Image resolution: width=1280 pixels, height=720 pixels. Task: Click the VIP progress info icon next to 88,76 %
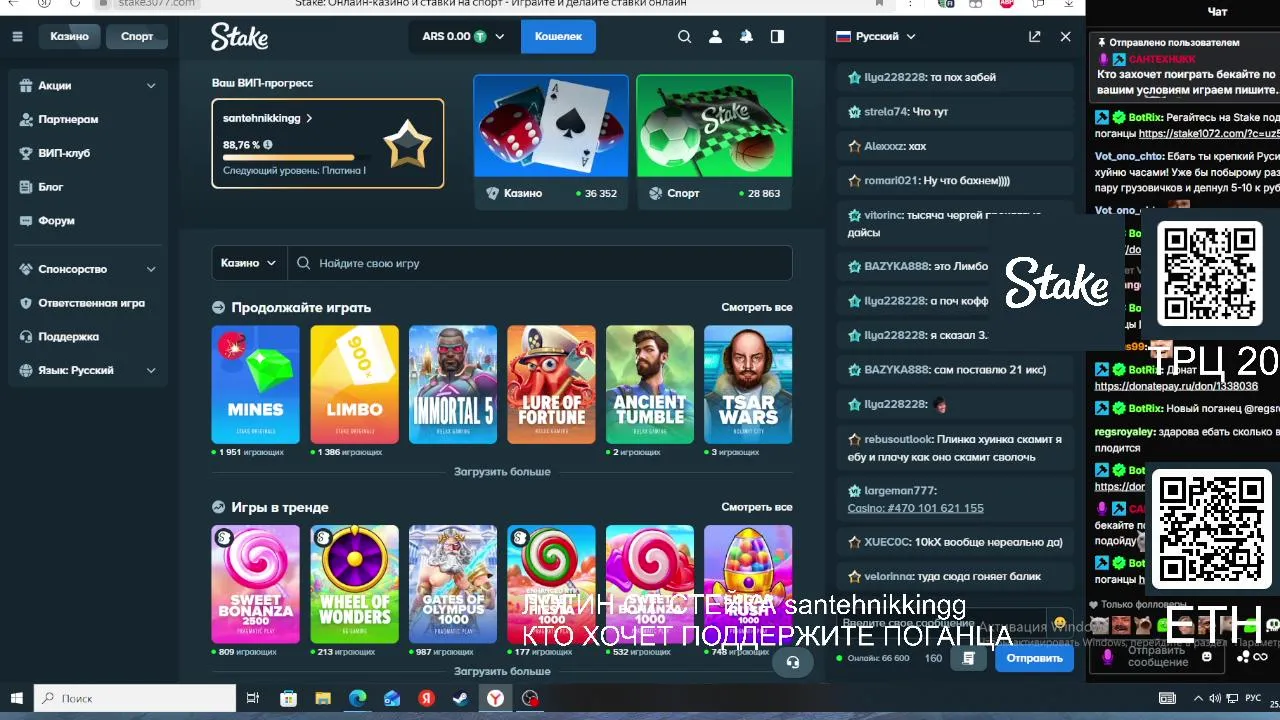pyautogui.click(x=267, y=144)
